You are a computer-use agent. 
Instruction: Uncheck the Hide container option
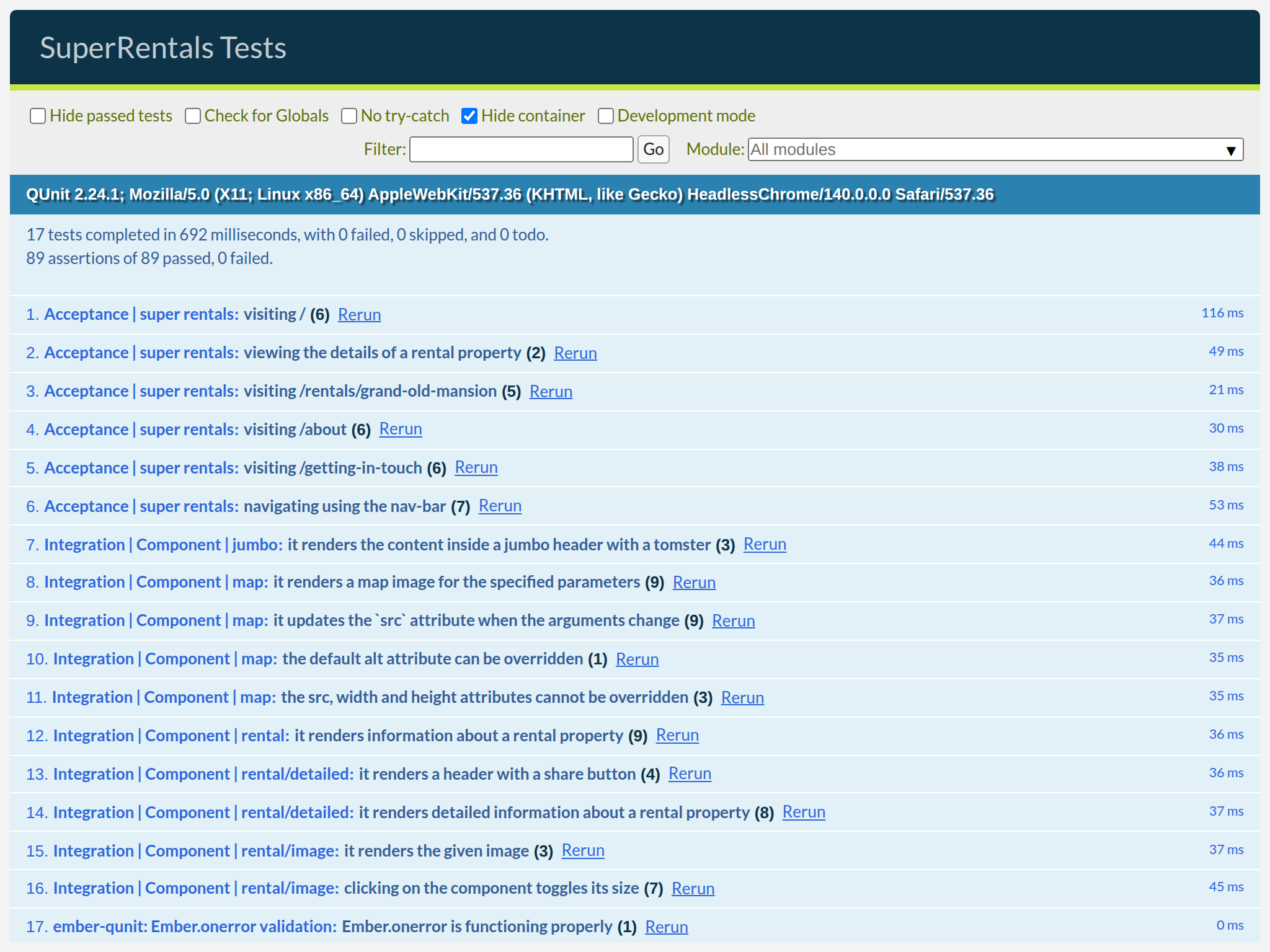(469, 116)
